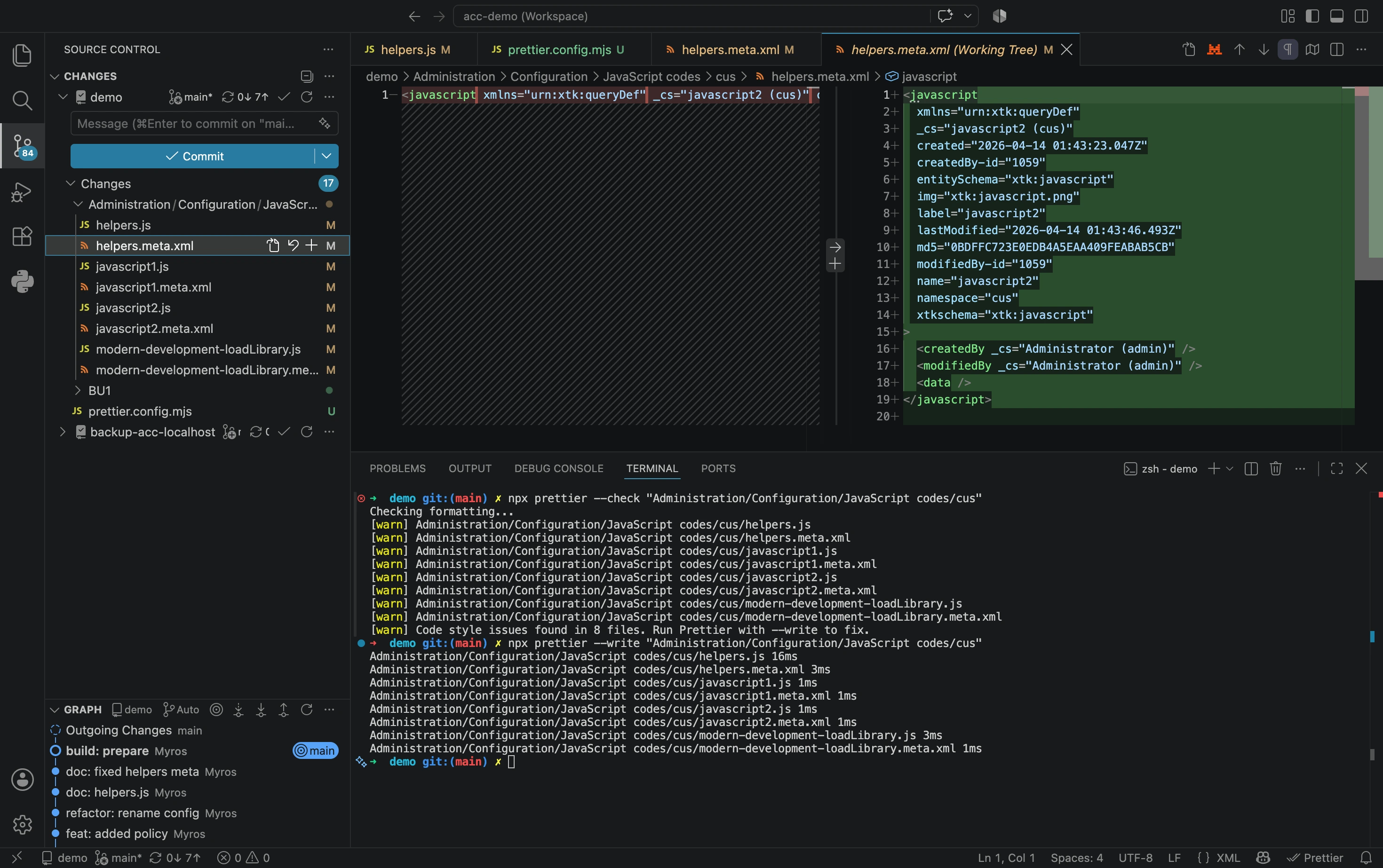Click the Commit button
The image size is (1383, 868).
(x=193, y=156)
